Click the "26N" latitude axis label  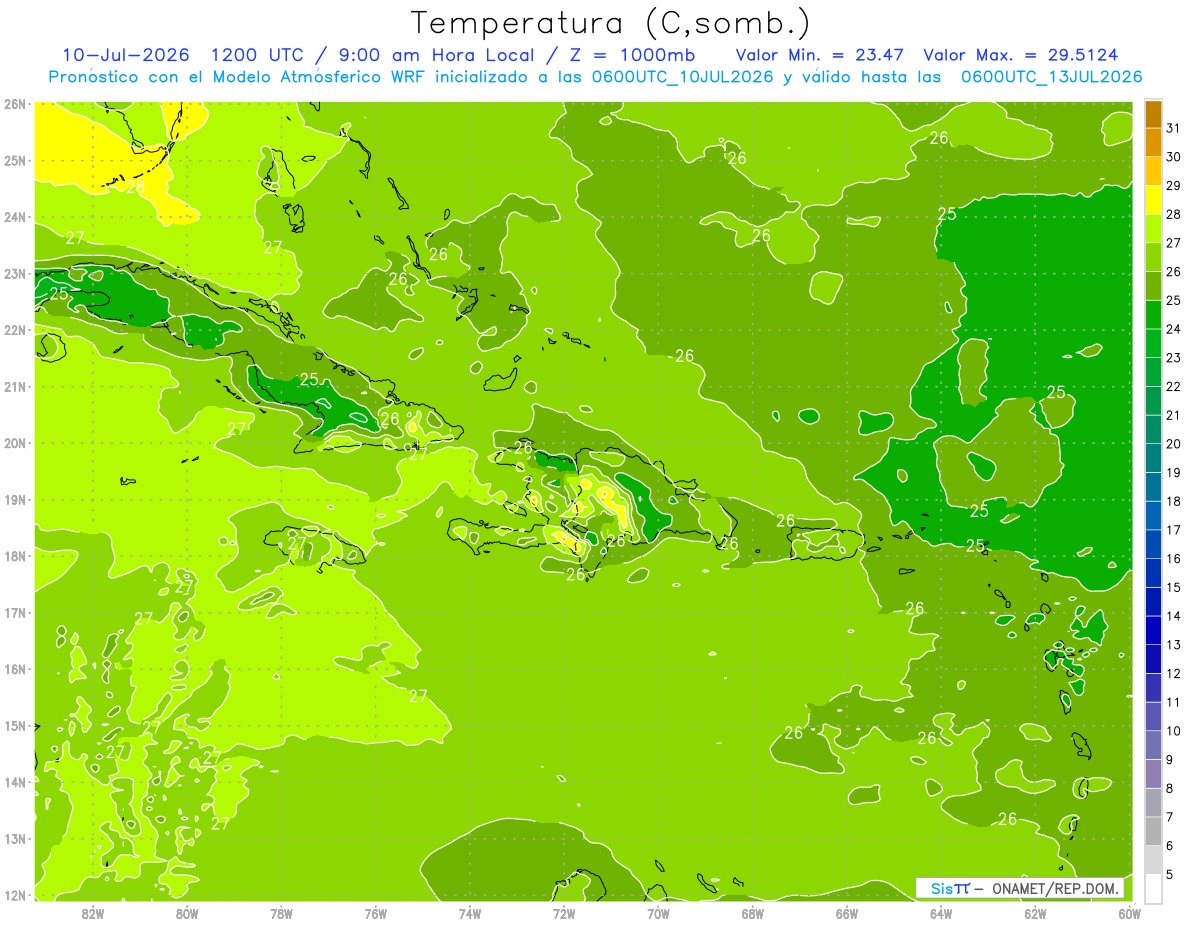tap(15, 104)
